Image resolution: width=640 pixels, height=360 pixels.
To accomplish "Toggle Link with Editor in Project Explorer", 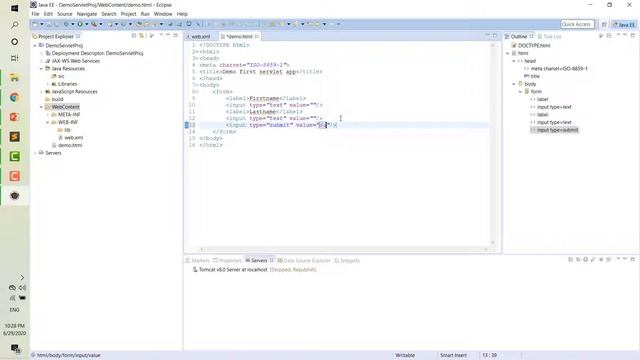I will [x=142, y=36].
